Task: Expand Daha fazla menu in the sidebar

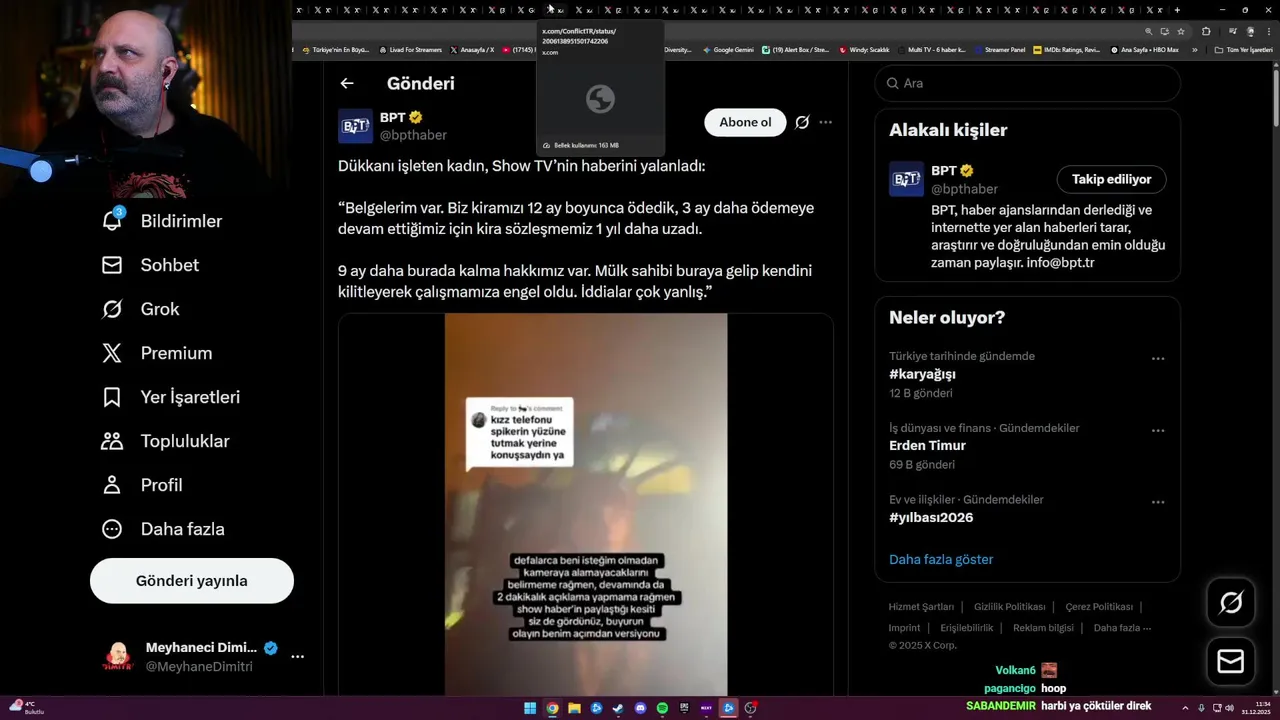Action: (x=164, y=529)
